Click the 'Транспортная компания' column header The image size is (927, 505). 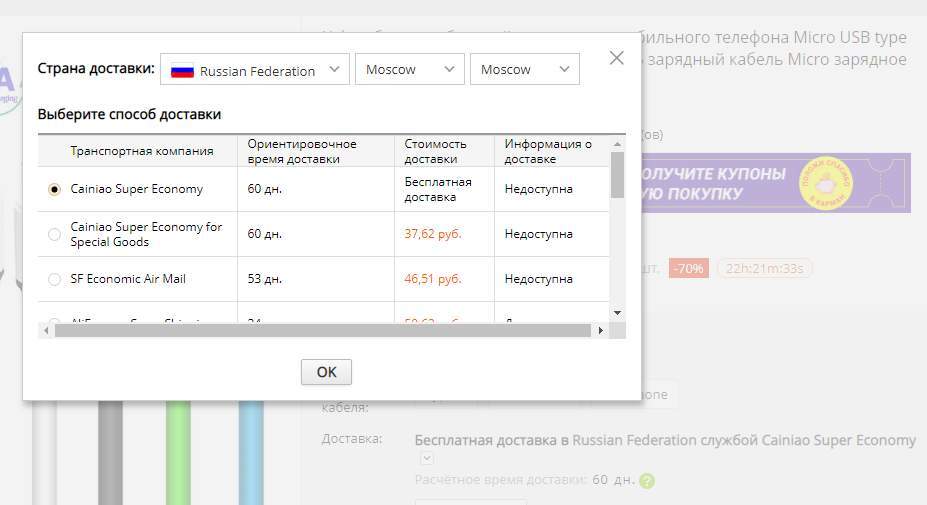142,151
